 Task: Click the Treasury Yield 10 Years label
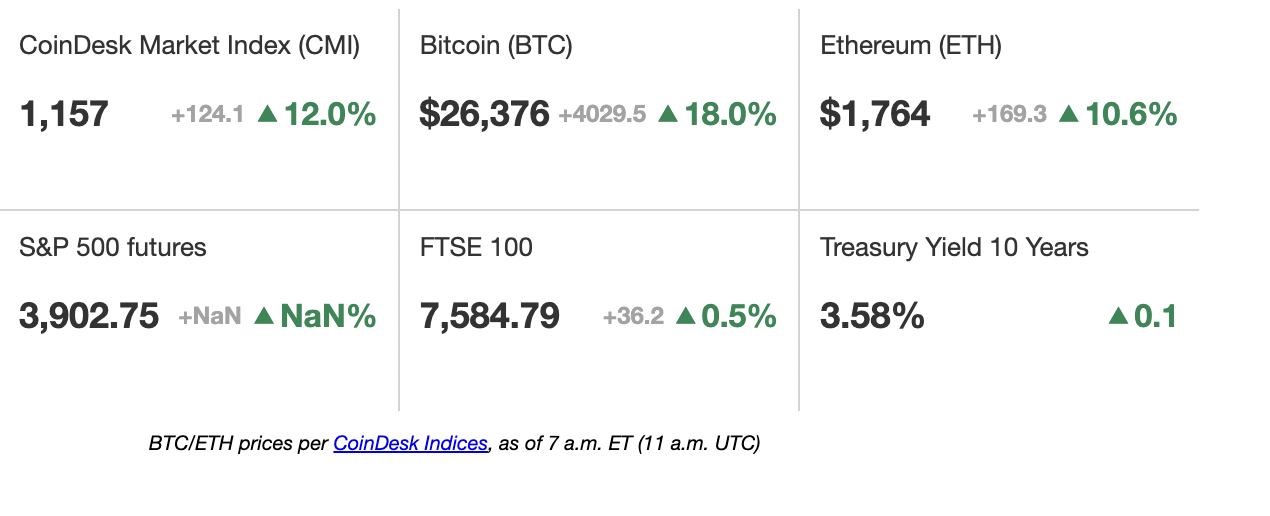point(954,247)
